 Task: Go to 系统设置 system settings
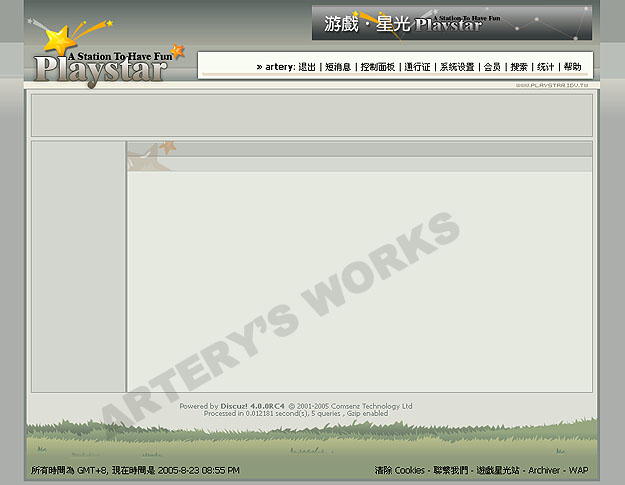pyautogui.click(x=457, y=67)
